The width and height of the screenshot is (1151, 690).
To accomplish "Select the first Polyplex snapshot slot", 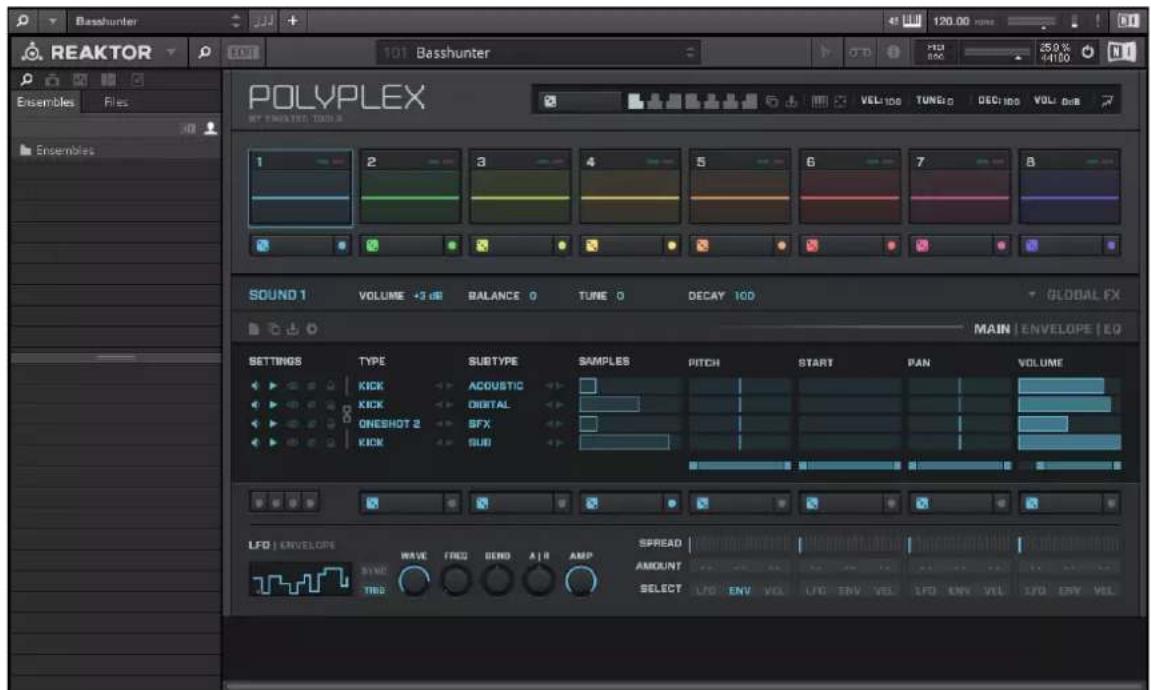I will (636, 101).
